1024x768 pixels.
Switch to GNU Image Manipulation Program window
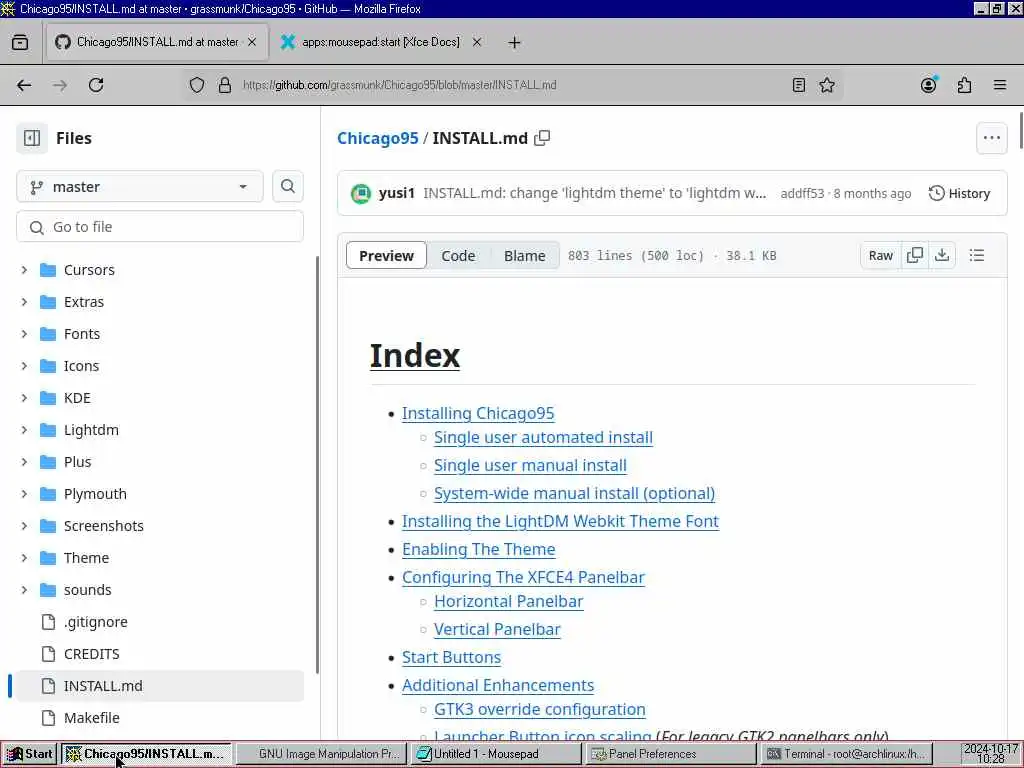click(x=321, y=754)
